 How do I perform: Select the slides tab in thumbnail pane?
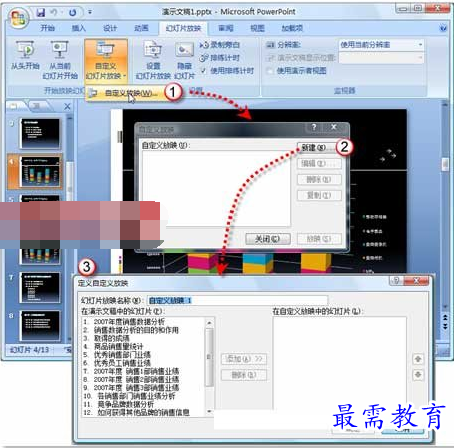tap(15, 106)
